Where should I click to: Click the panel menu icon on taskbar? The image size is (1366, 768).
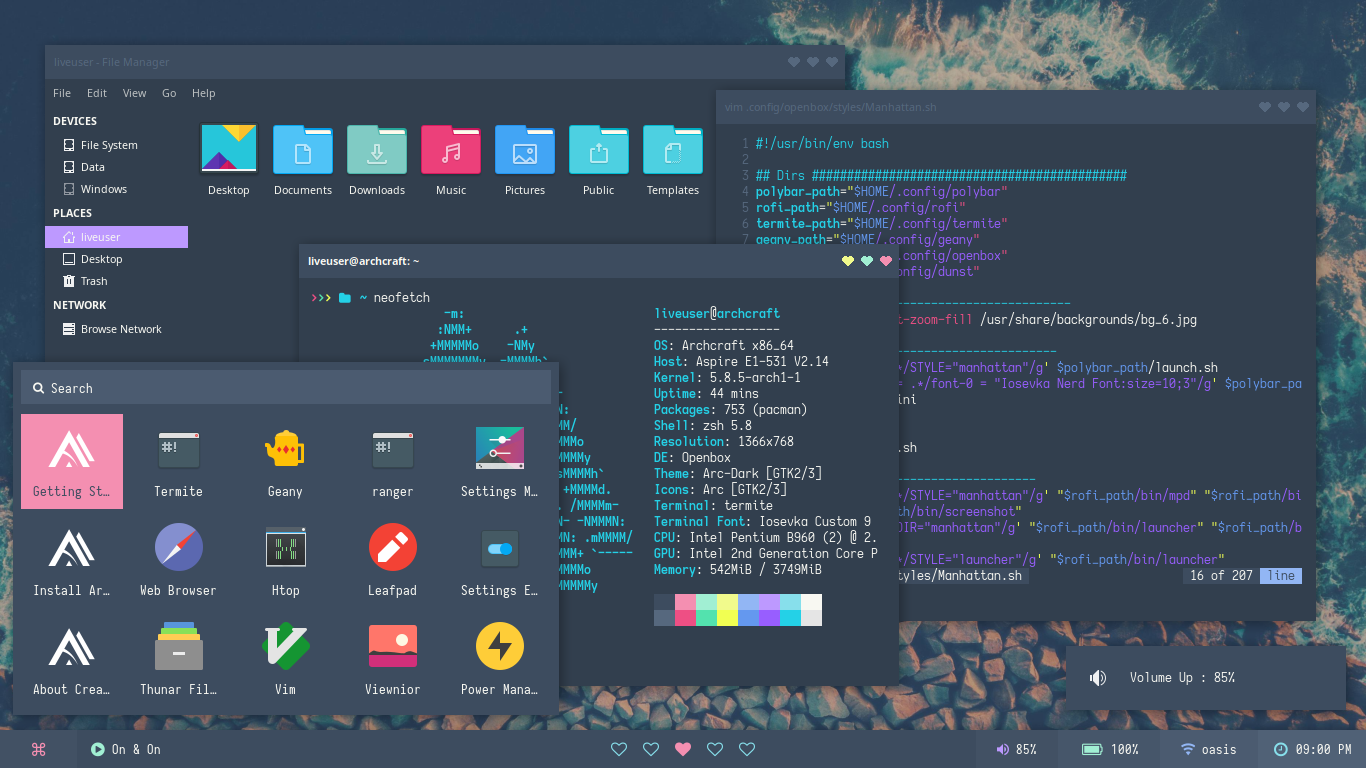click(39, 749)
